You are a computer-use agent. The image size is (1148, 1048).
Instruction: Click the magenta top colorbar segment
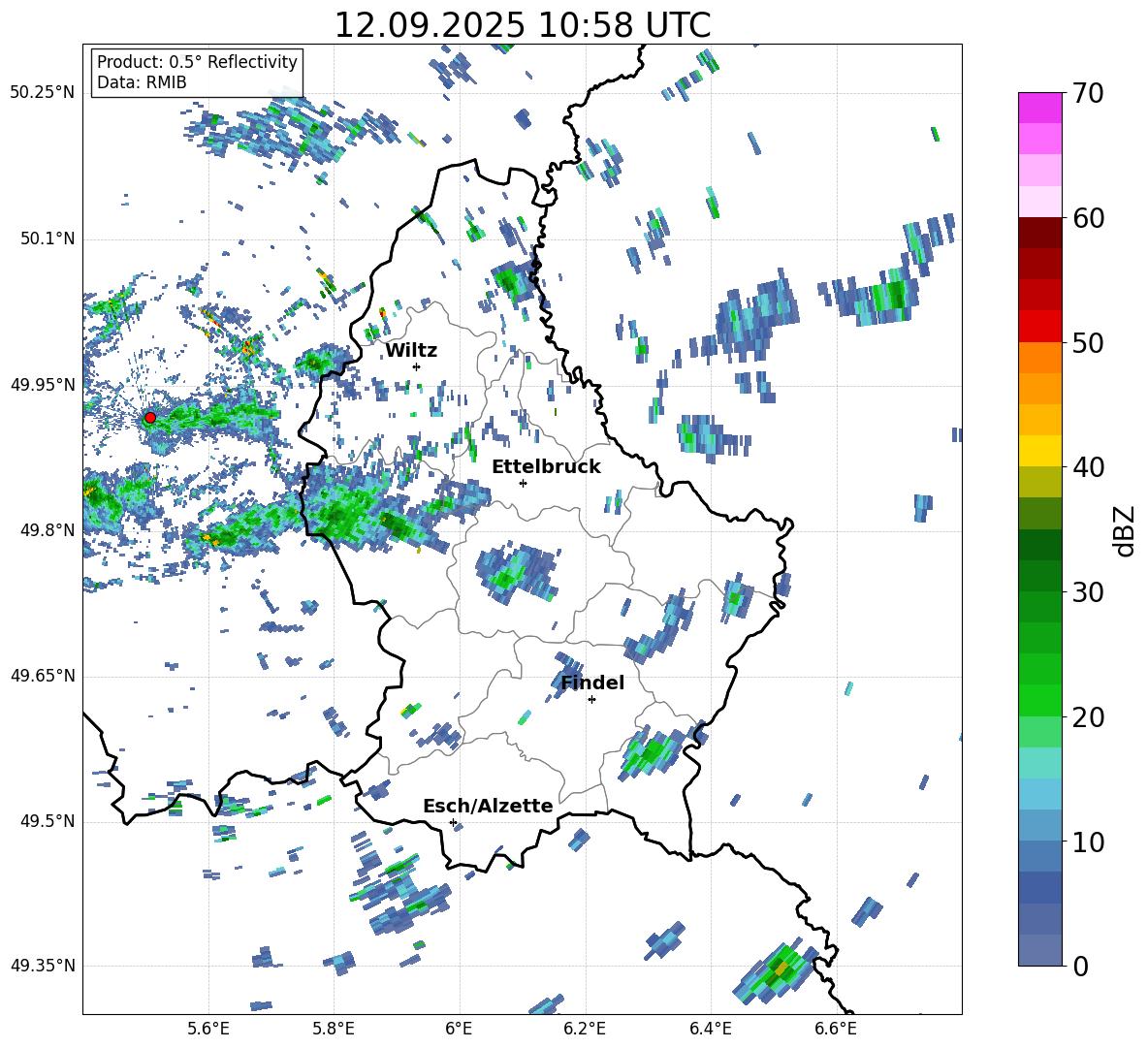(x=1039, y=108)
